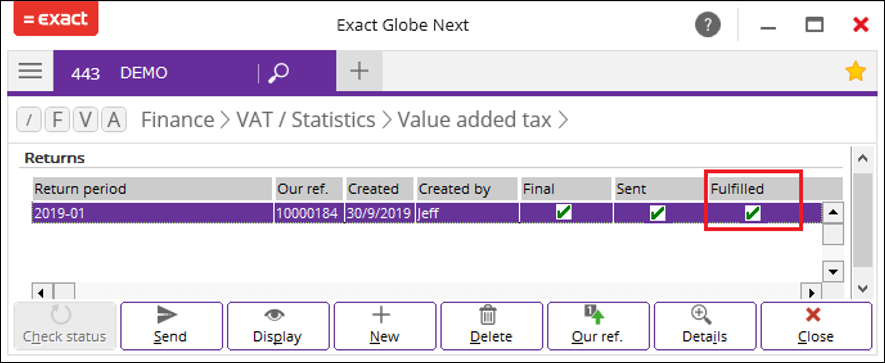This screenshot has height=363, width=885.
Task: Click the Exact logo
Action: coord(56,19)
